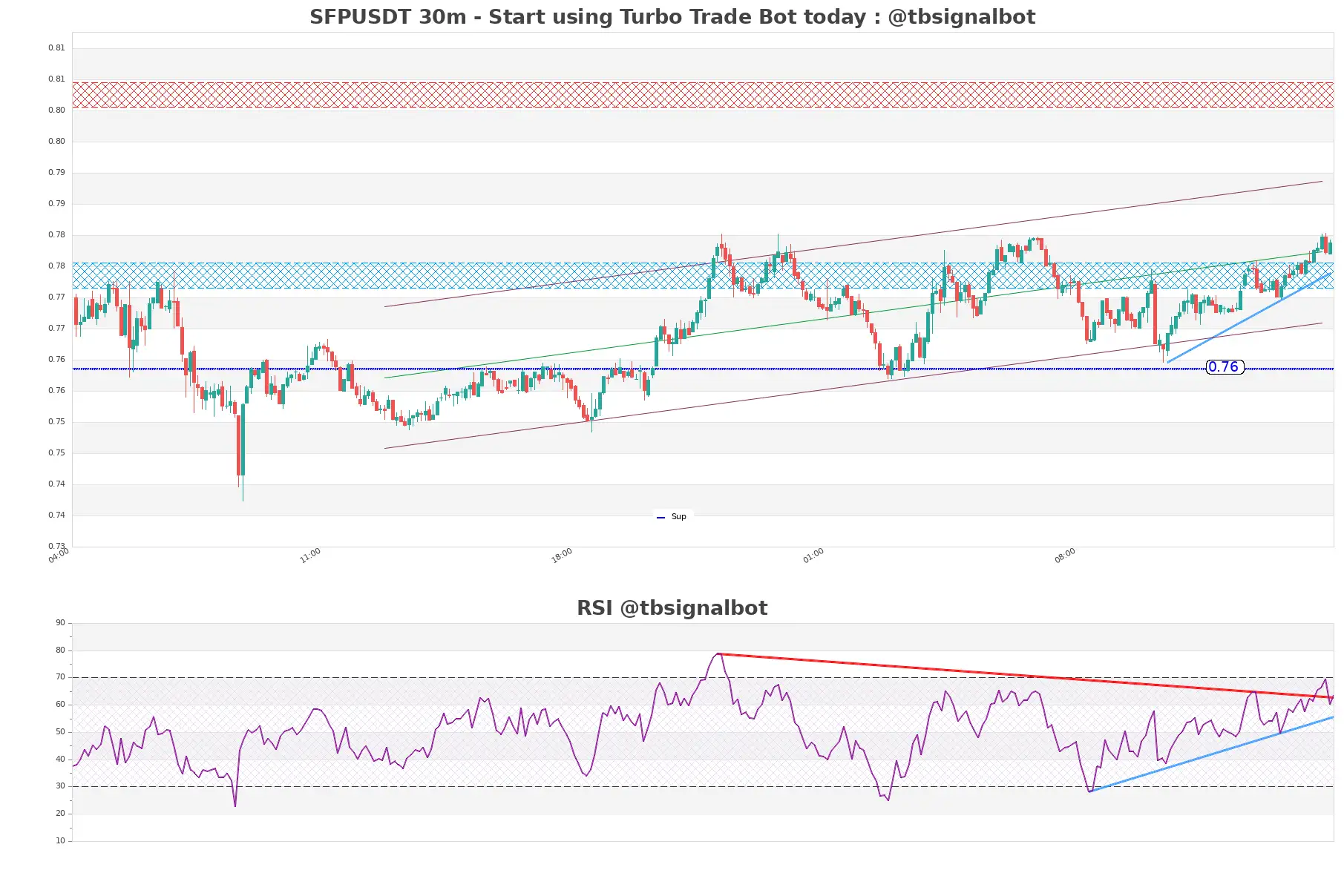Click the red hatched resistance zone
This screenshot has width=1344, height=896.
[x=703, y=95]
